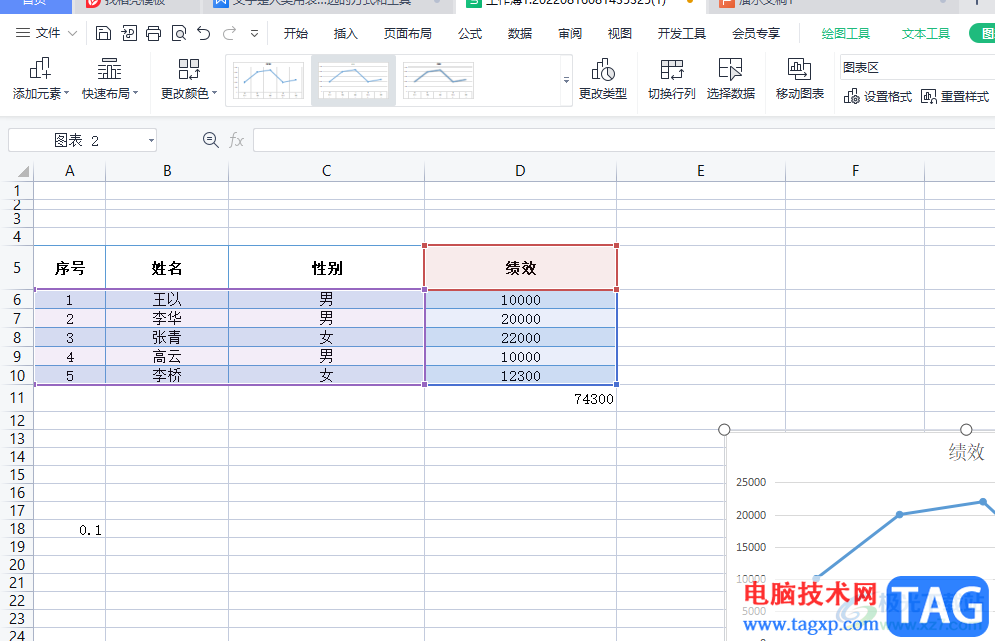Click the formula bar input field
Viewport: 995px width, 641px height.
[x=624, y=140]
